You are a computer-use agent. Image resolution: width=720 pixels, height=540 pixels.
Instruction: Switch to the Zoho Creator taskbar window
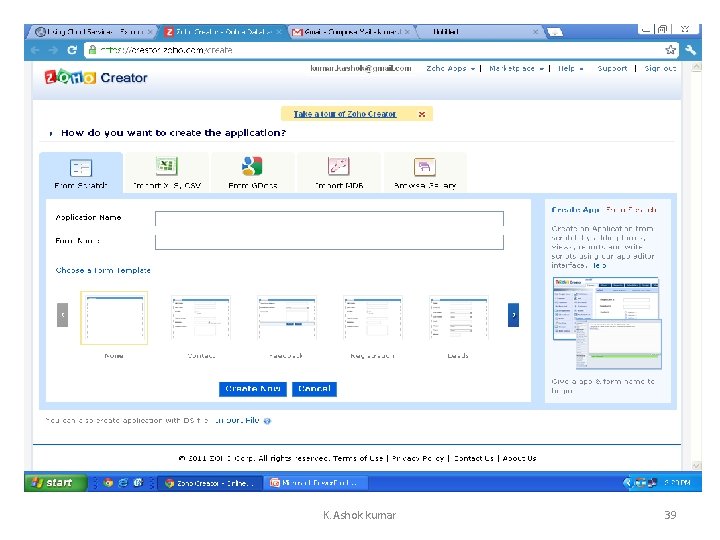[x=210, y=483]
